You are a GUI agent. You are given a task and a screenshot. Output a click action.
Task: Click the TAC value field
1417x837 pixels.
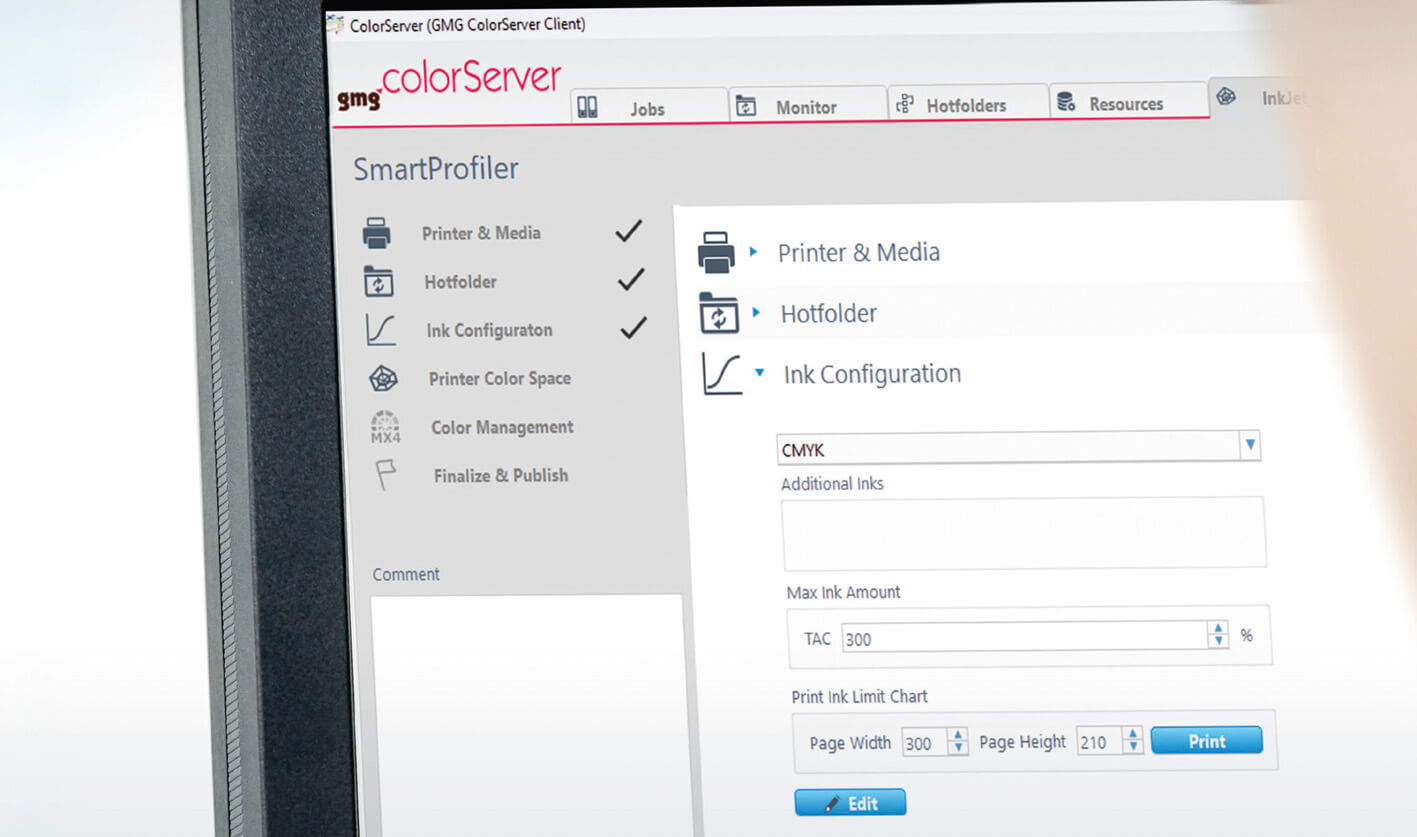pyautogui.click(x=1024, y=637)
